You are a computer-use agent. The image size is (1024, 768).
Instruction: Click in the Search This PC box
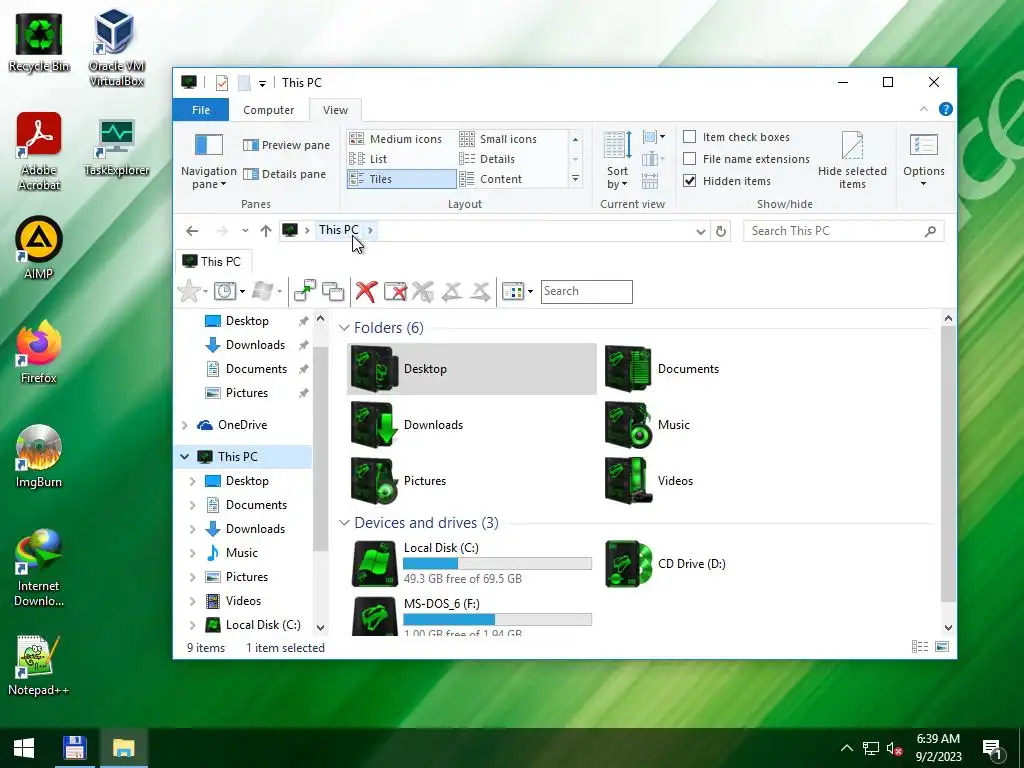point(843,231)
